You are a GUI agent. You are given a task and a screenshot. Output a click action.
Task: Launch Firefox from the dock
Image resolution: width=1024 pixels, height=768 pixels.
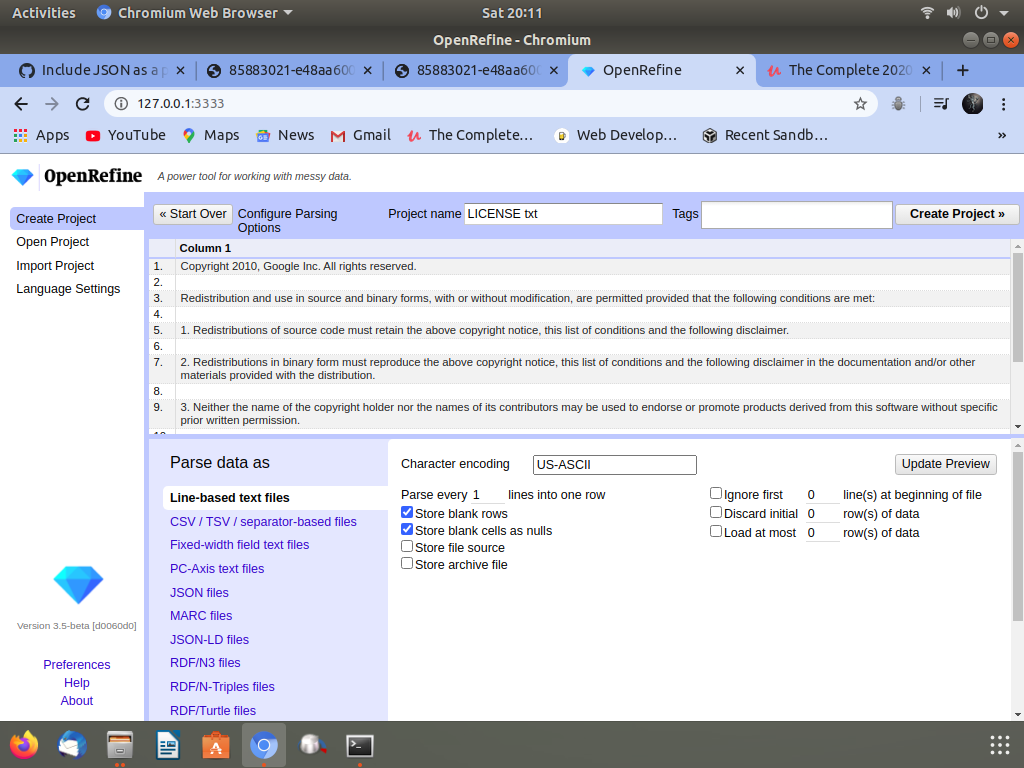pyautogui.click(x=24, y=745)
